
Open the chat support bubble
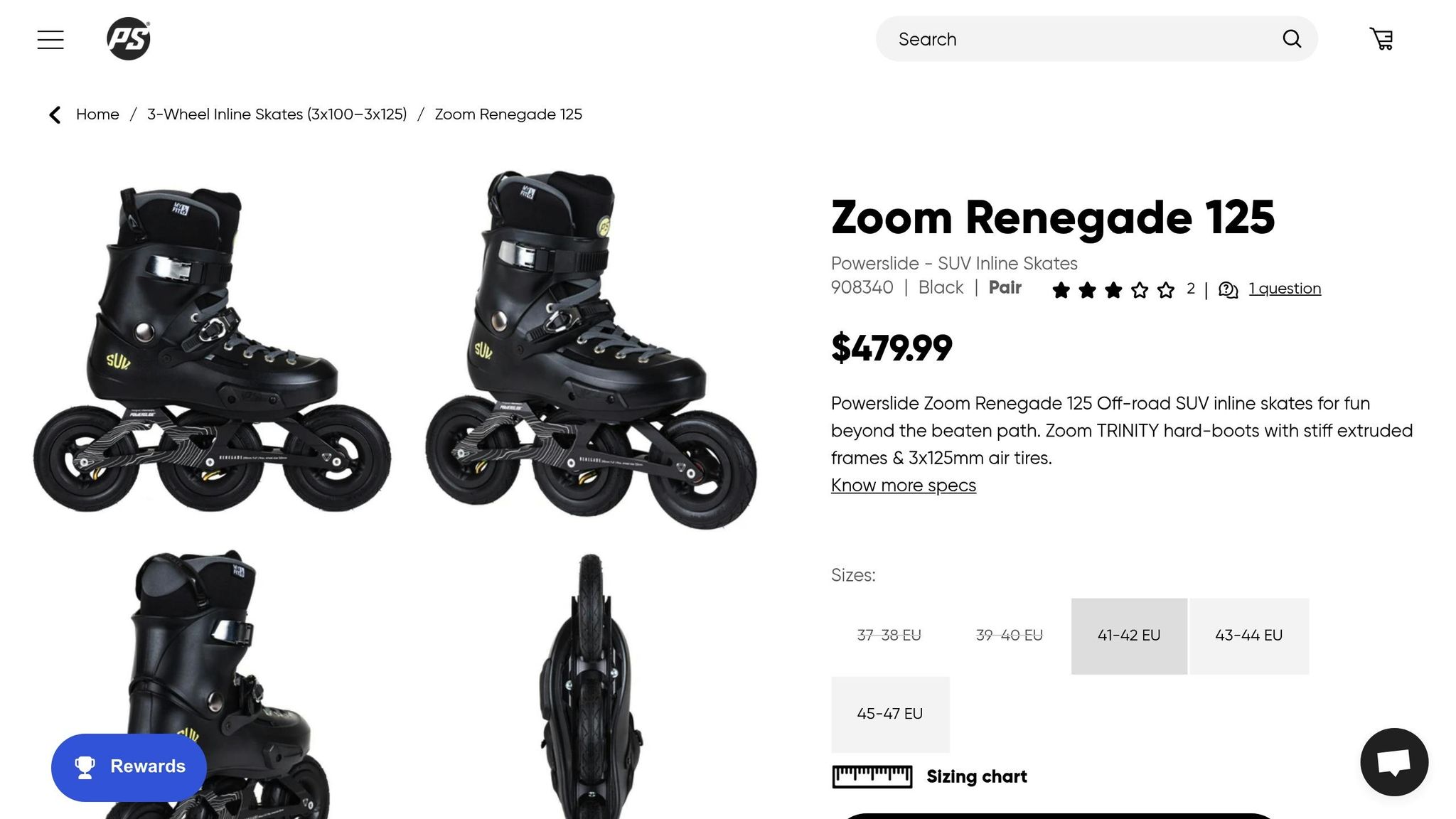[x=1393, y=761]
